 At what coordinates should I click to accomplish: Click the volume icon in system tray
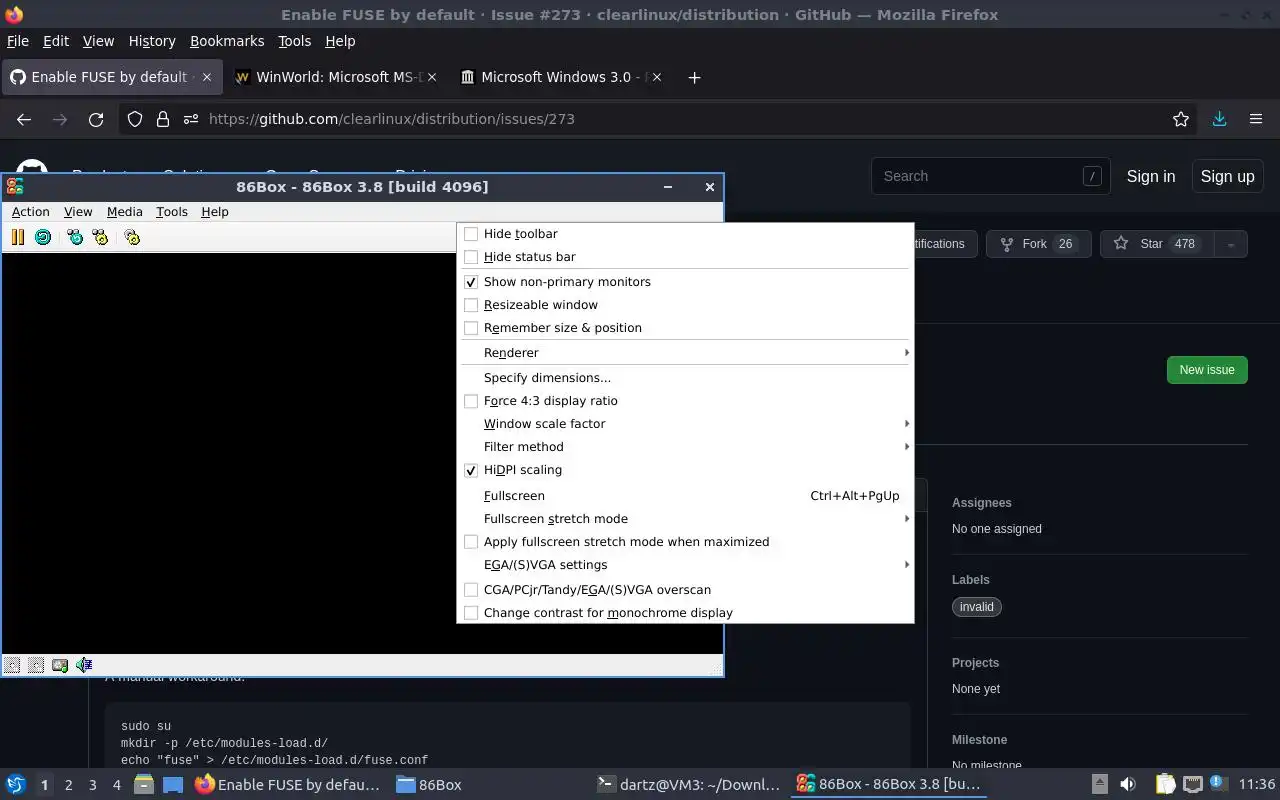click(x=1128, y=784)
